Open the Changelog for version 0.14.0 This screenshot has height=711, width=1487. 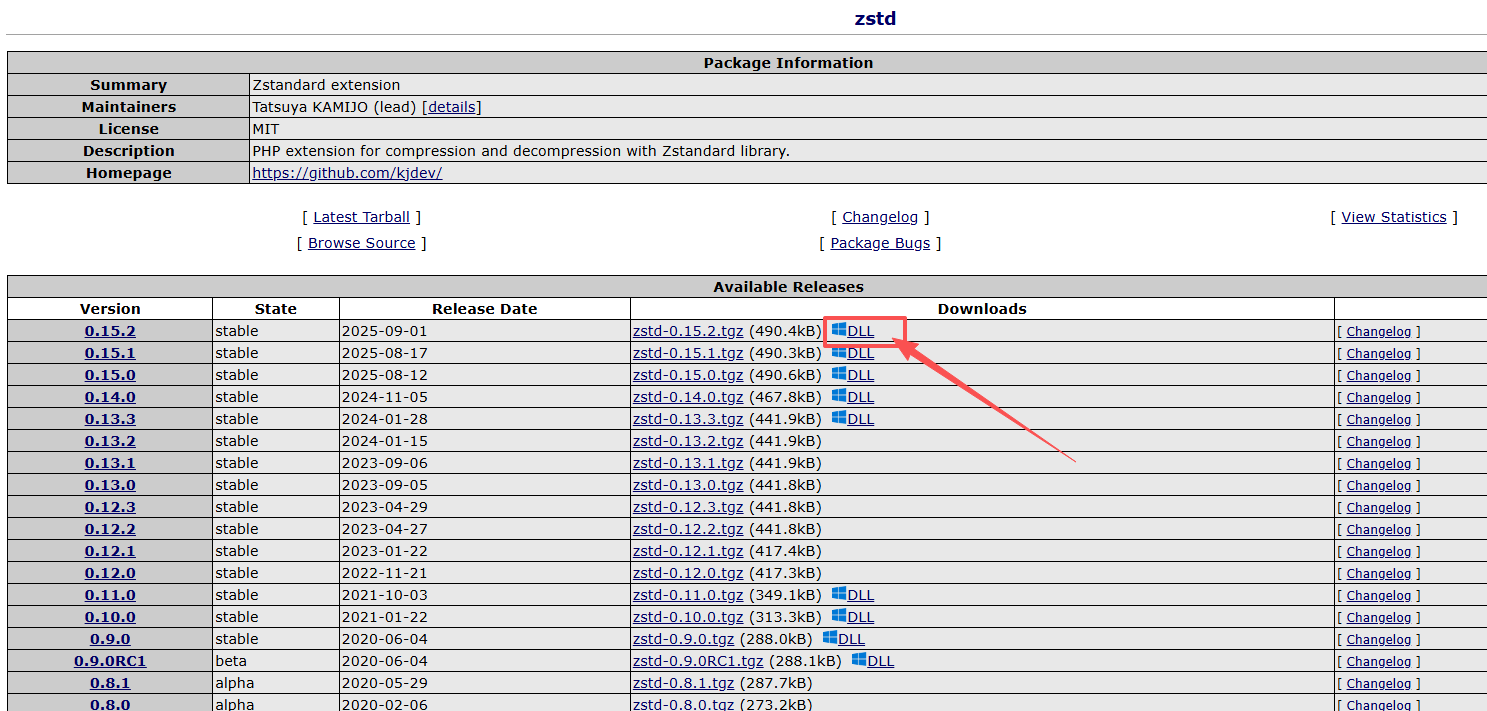(x=1378, y=398)
